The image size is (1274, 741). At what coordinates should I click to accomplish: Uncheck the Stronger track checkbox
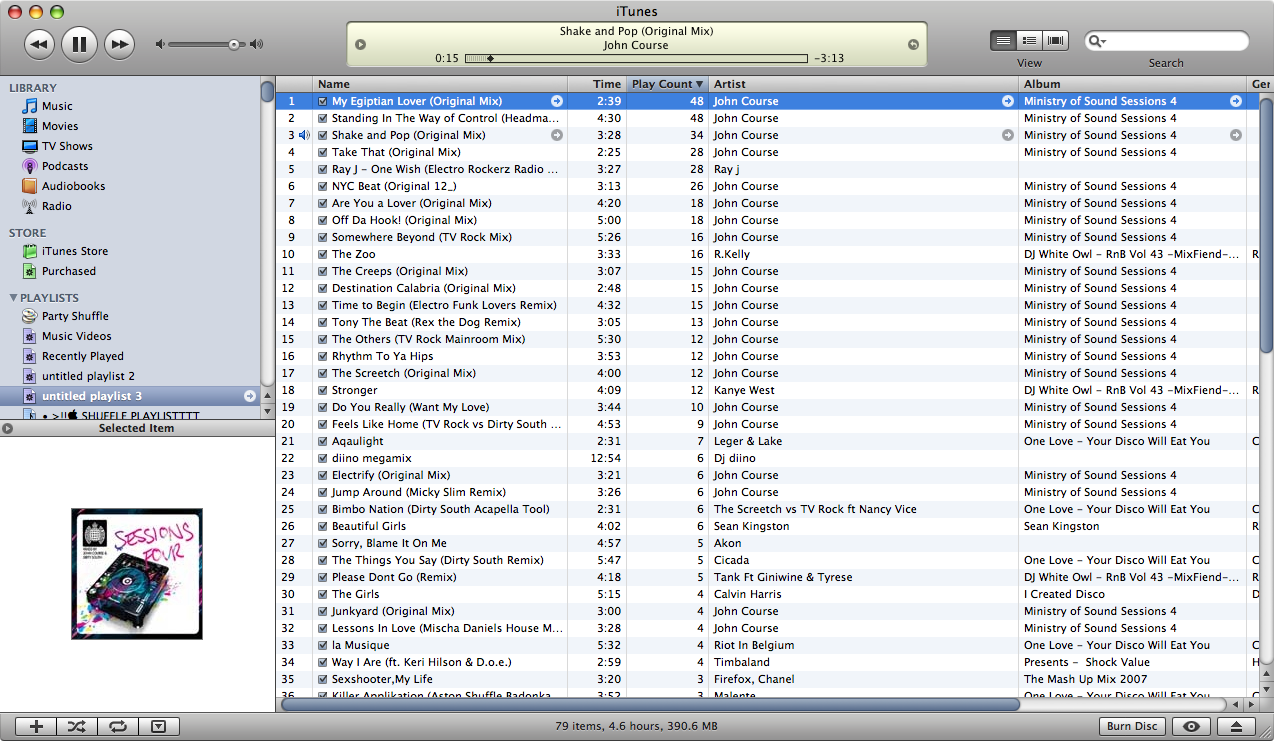pos(323,390)
